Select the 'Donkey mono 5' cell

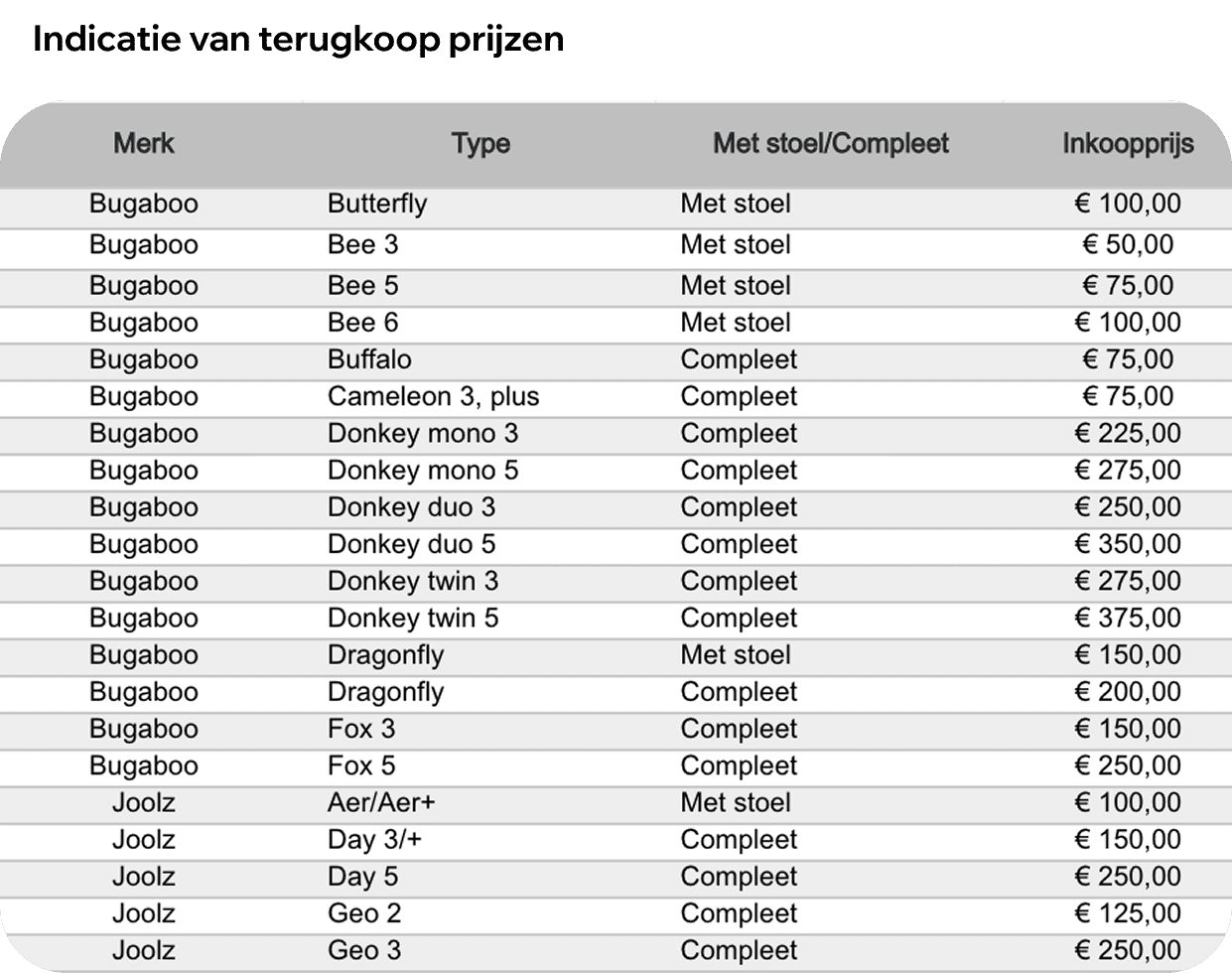(423, 470)
